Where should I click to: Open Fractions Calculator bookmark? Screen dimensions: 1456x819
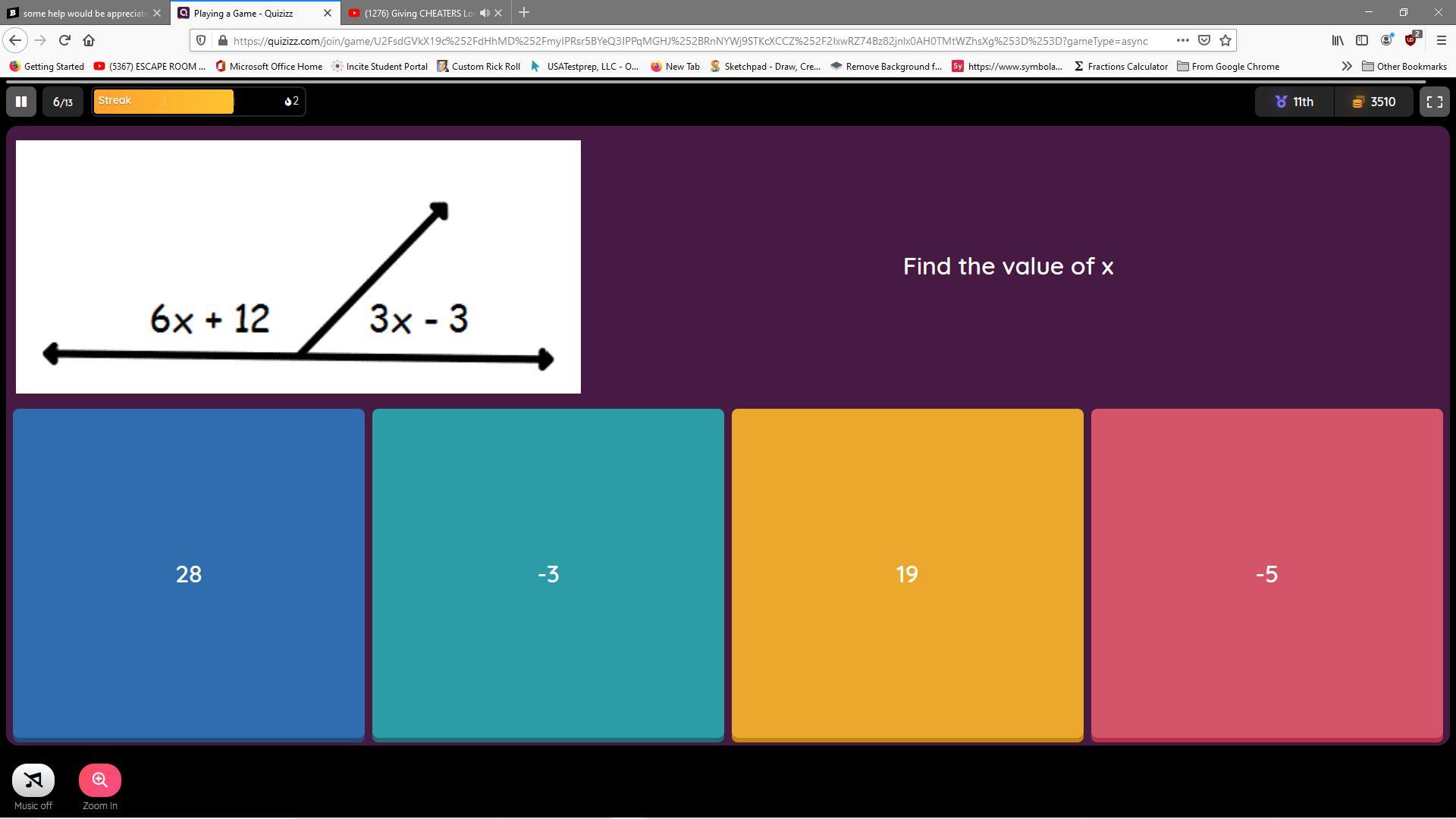tap(1120, 67)
